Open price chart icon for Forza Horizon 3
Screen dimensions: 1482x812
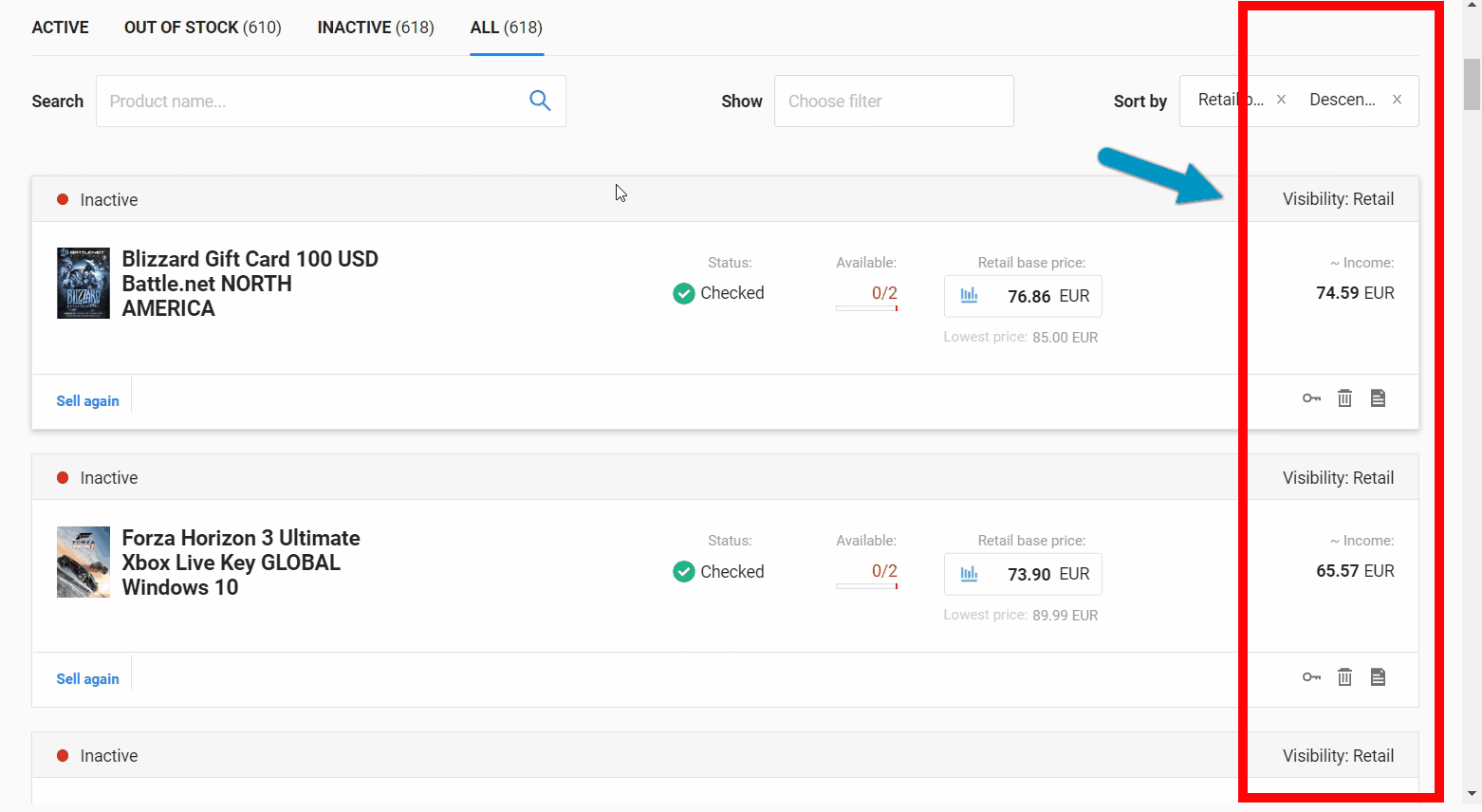(969, 573)
